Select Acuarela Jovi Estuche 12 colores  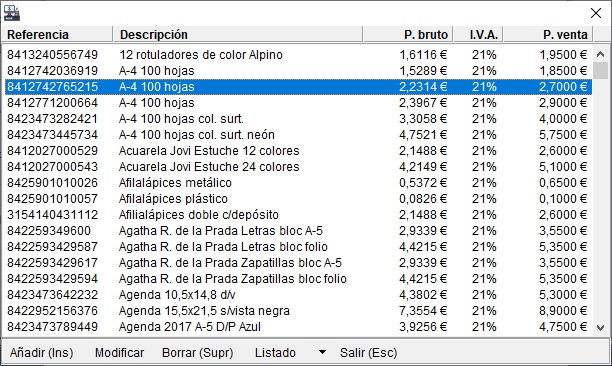299,151
